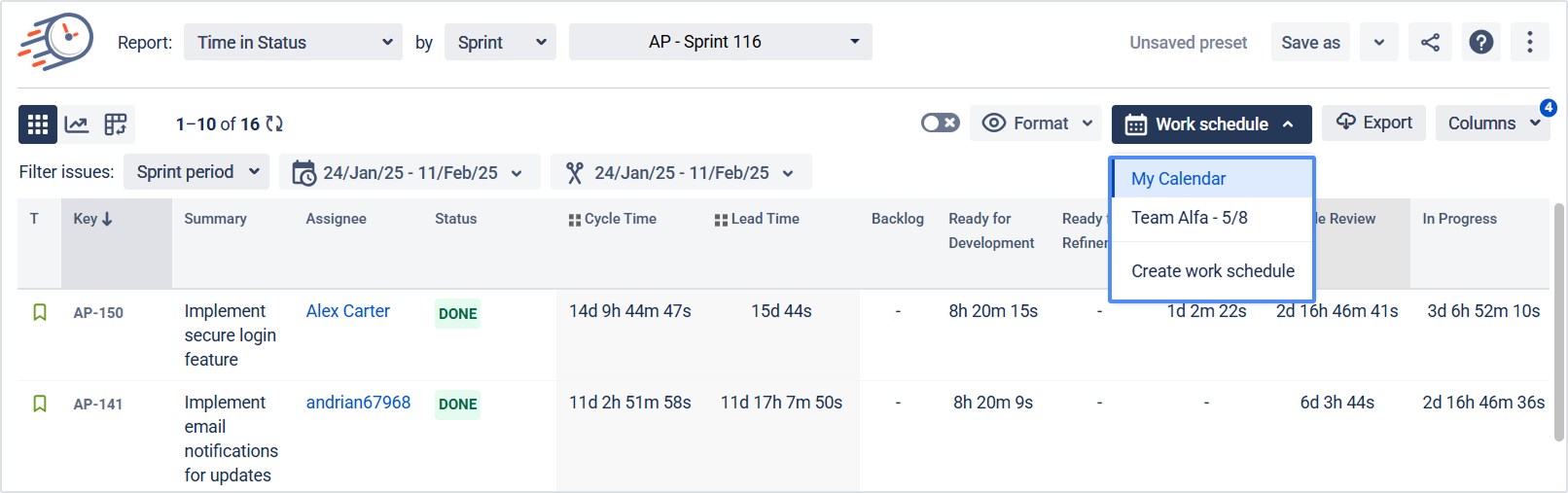Open the pivot table view icon
The width and height of the screenshot is (1568, 493).
pyautogui.click(x=116, y=124)
